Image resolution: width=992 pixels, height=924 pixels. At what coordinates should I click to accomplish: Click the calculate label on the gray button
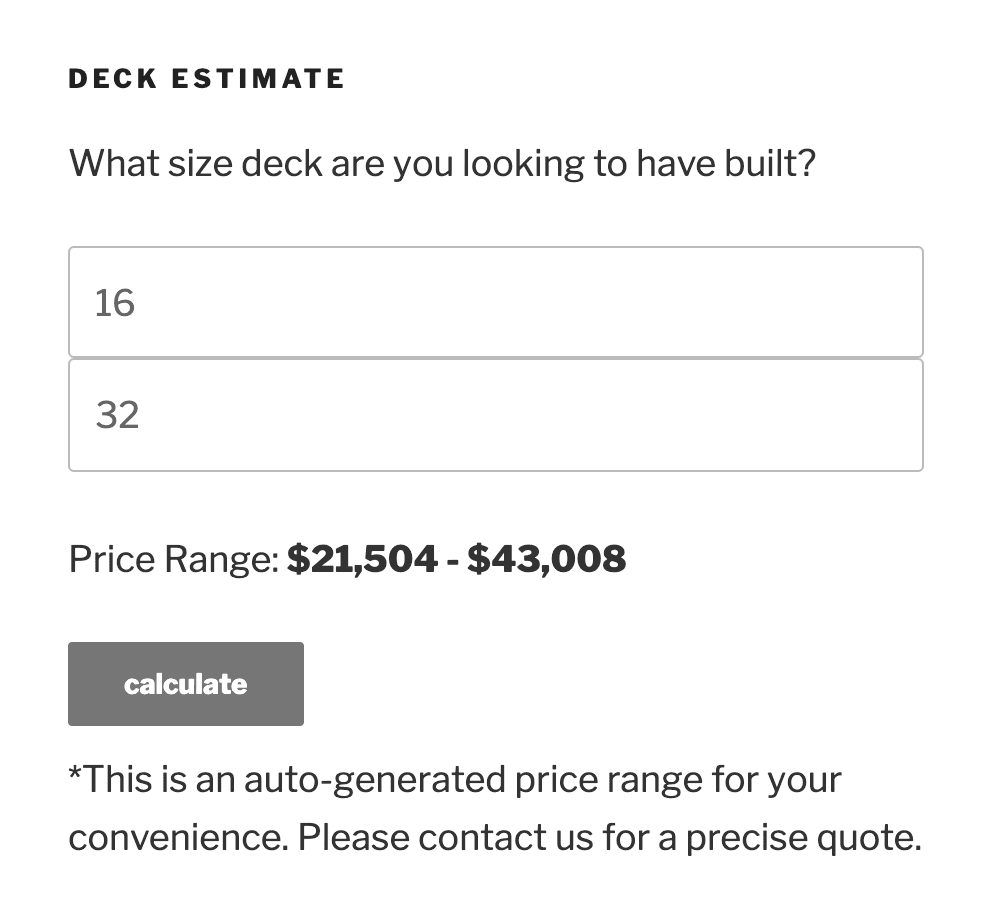[x=185, y=683]
